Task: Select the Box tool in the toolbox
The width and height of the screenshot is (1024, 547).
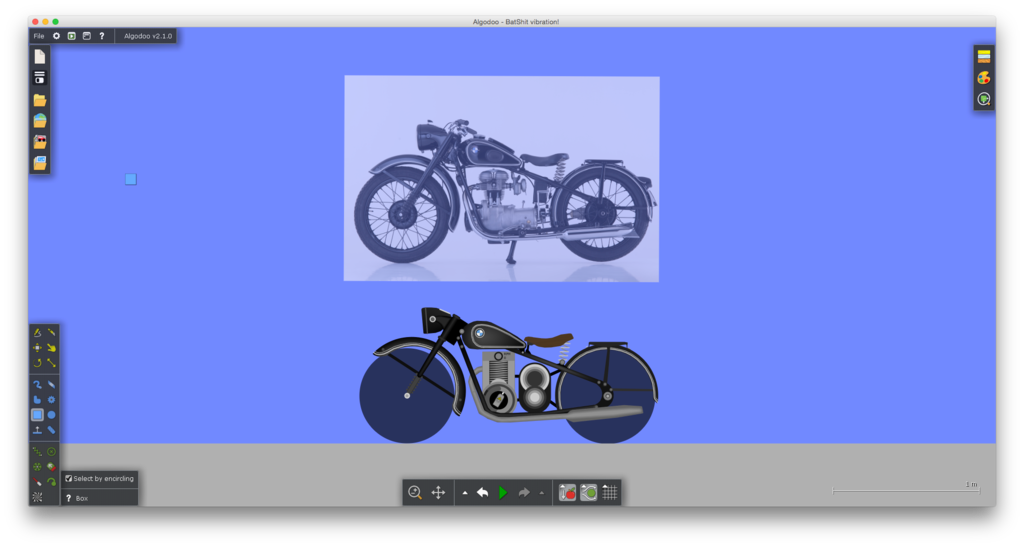Action: tap(37, 414)
